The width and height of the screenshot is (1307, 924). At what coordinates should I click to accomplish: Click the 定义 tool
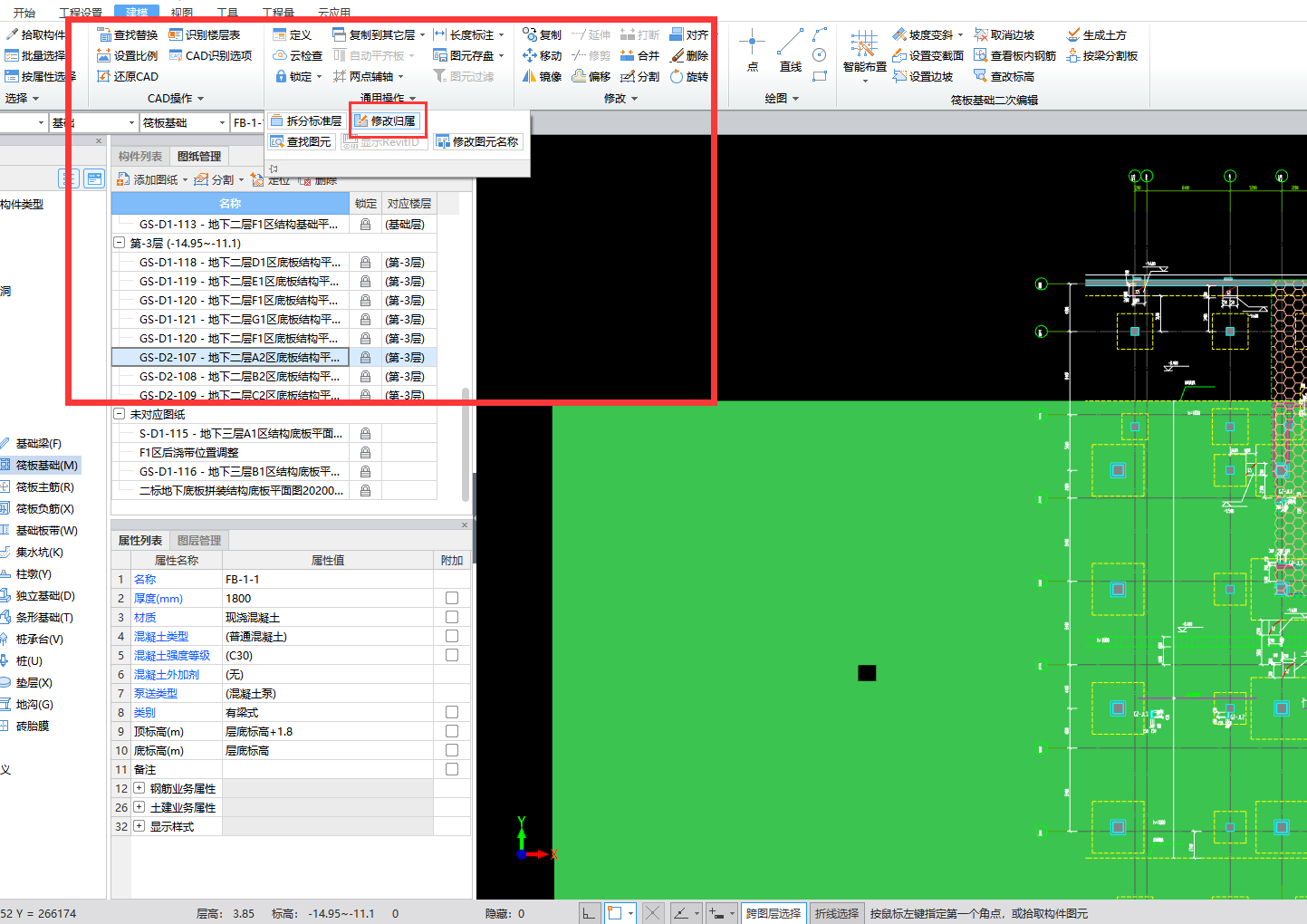pyautogui.click(x=292, y=34)
